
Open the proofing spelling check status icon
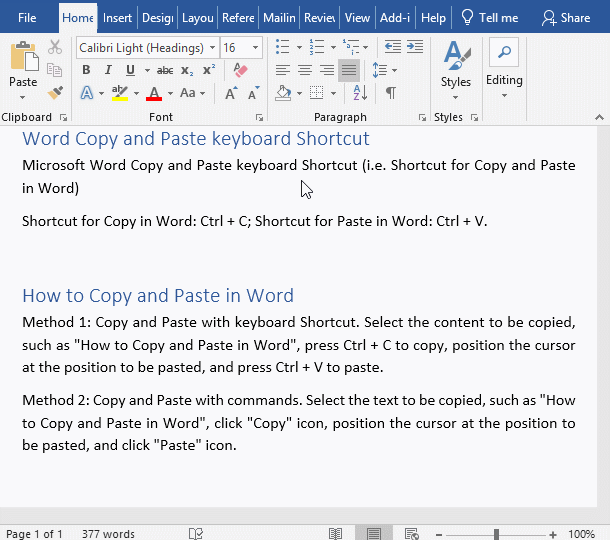pyautogui.click(x=196, y=534)
